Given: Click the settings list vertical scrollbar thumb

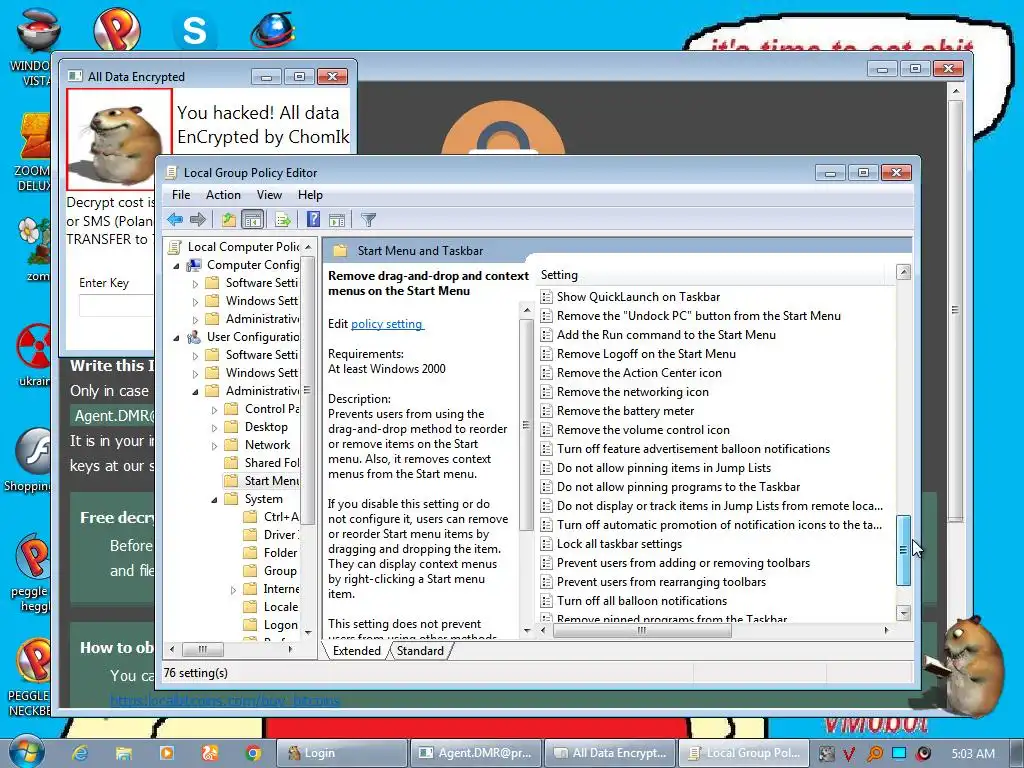Looking at the screenshot, I should click(903, 550).
